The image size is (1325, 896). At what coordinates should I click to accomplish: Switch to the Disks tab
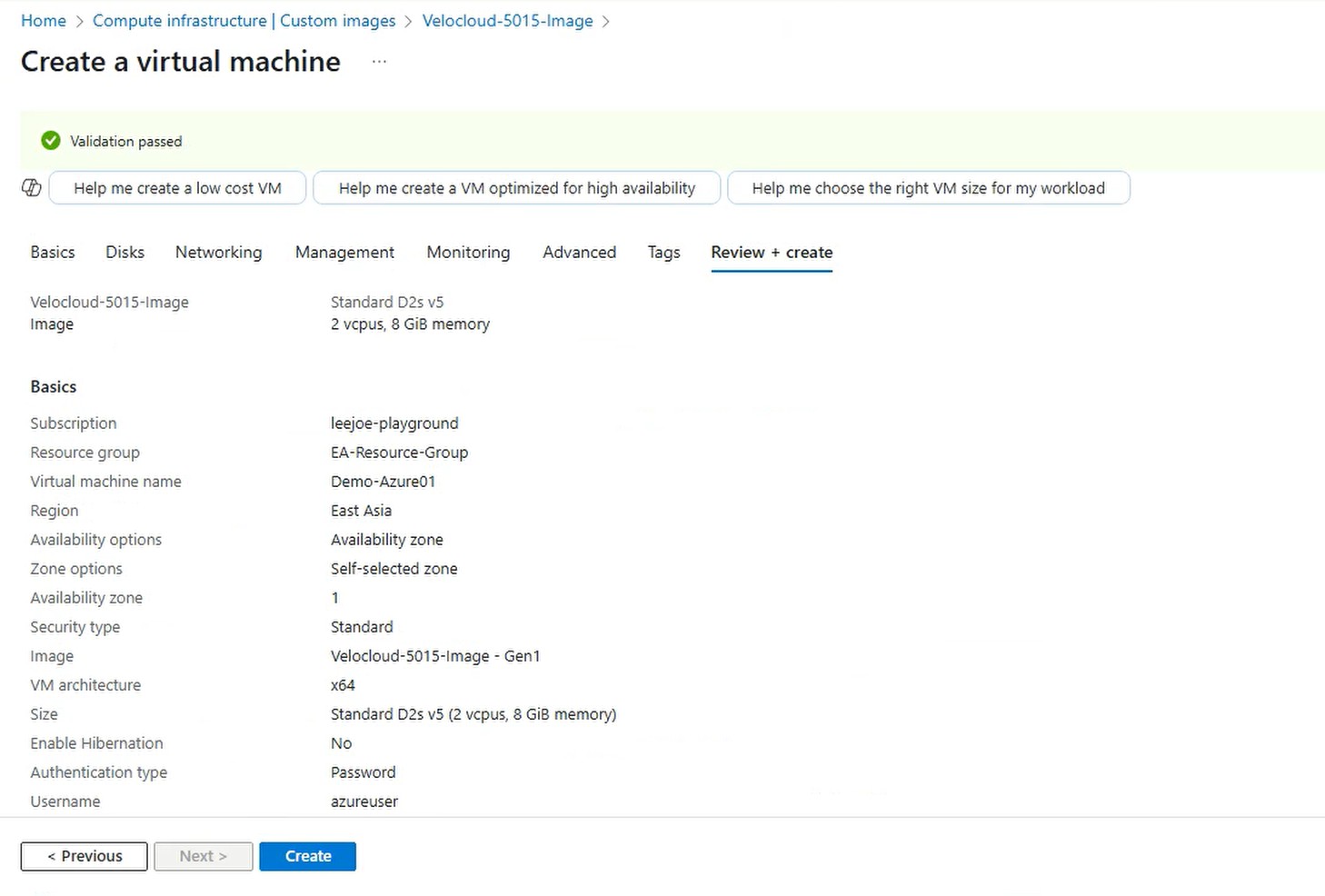click(x=125, y=253)
